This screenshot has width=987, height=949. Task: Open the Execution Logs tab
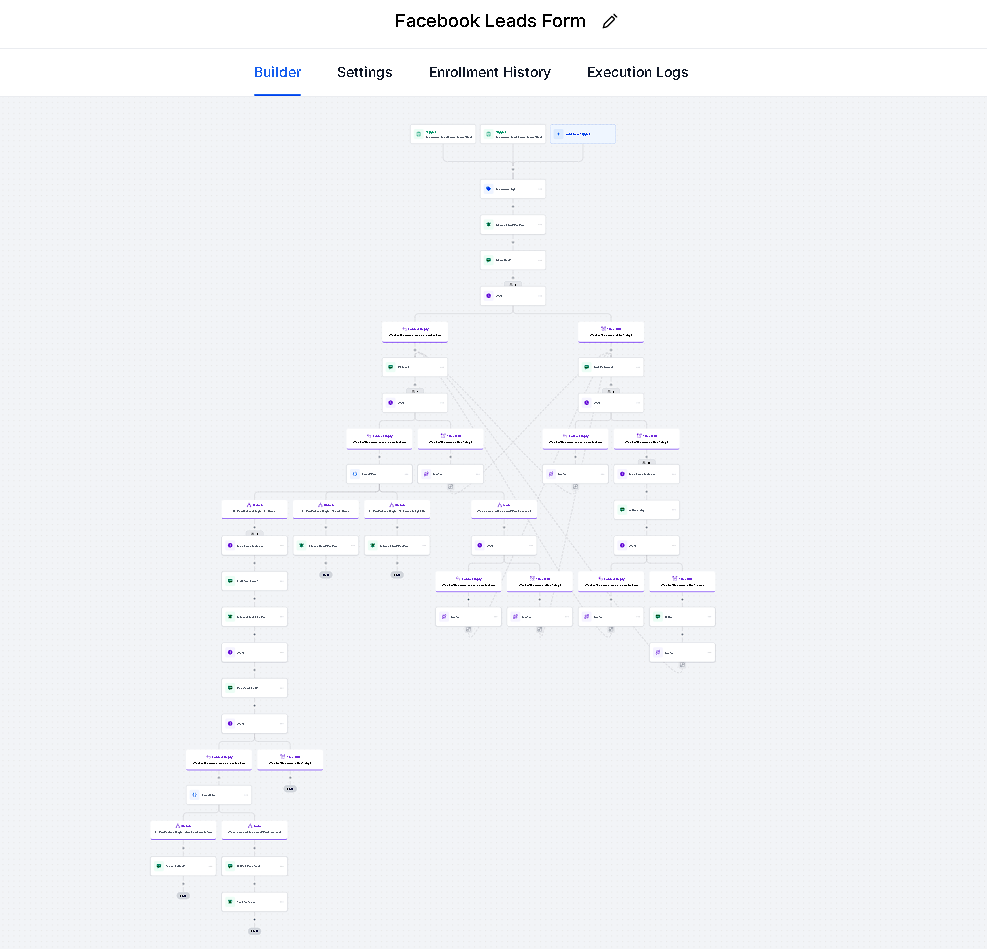pyautogui.click(x=637, y=72)
